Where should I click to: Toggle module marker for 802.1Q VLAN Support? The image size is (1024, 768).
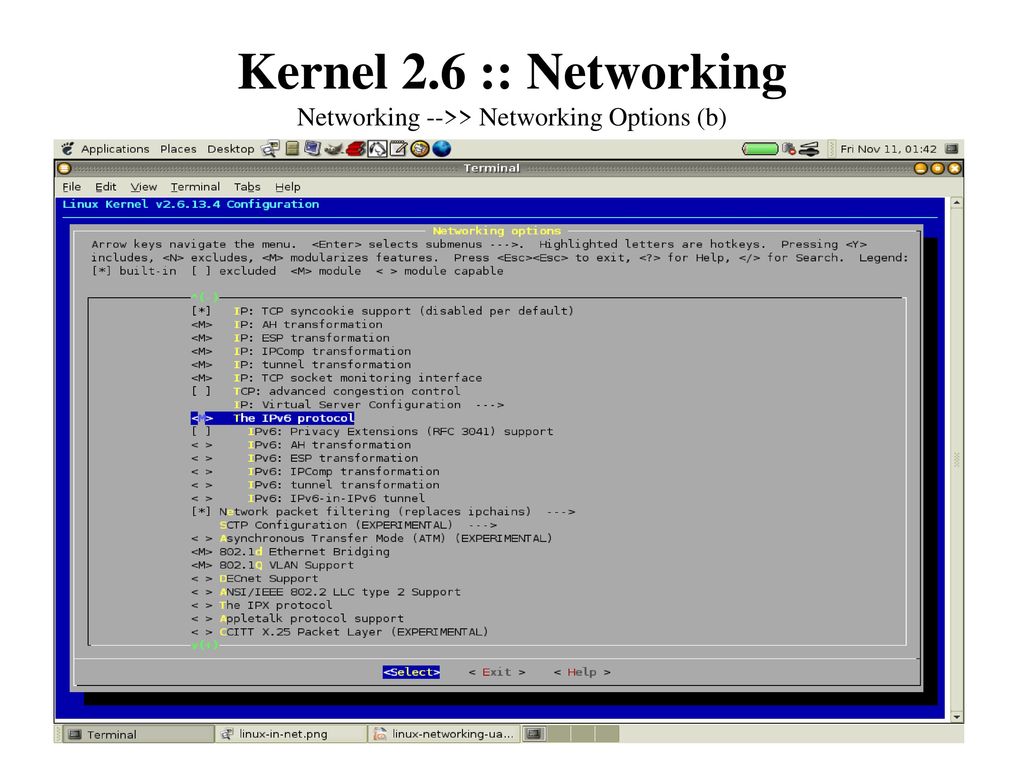tap(201, 565)
